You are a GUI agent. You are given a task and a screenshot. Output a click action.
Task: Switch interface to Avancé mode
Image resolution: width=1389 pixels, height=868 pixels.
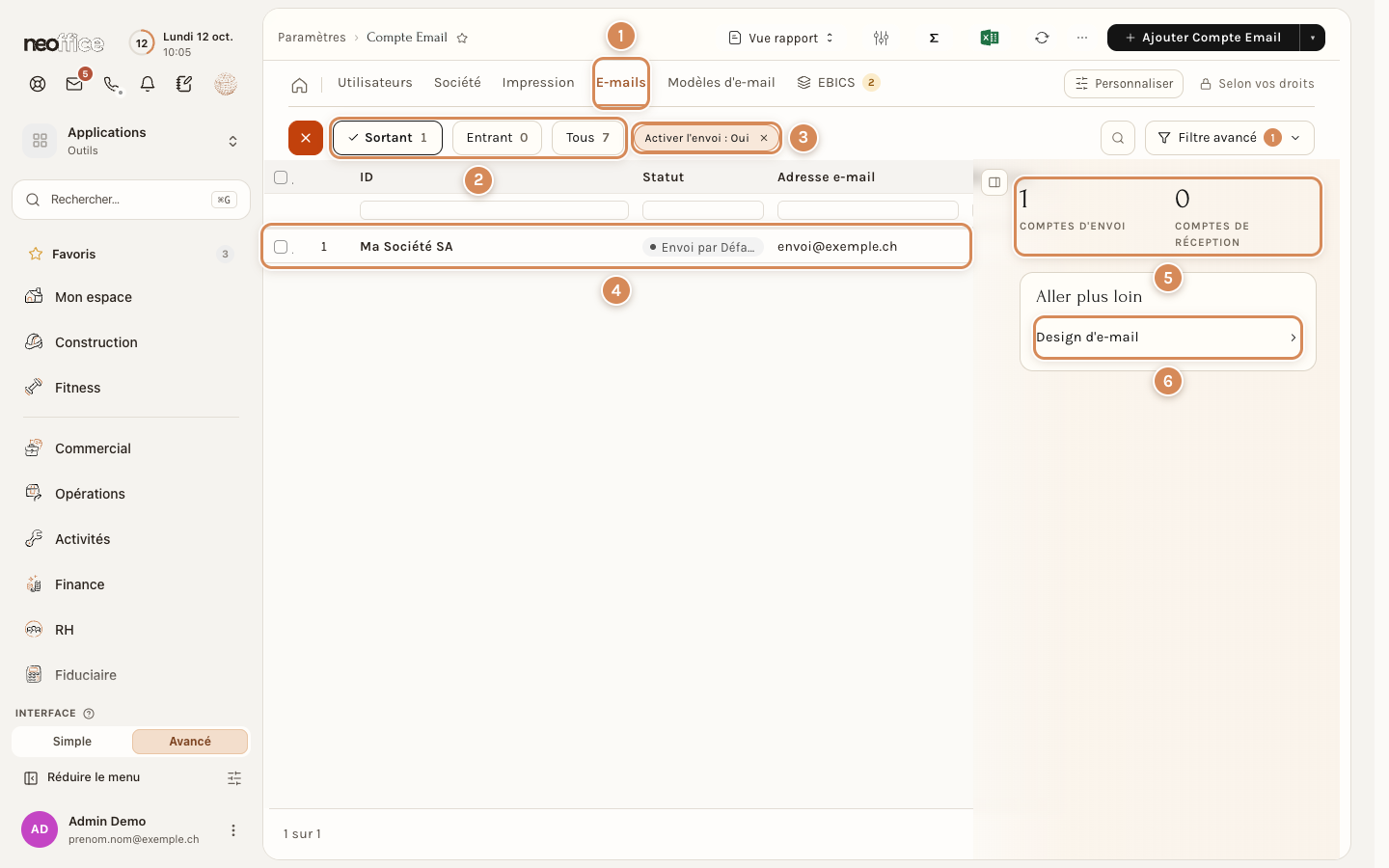click(190, 742)
